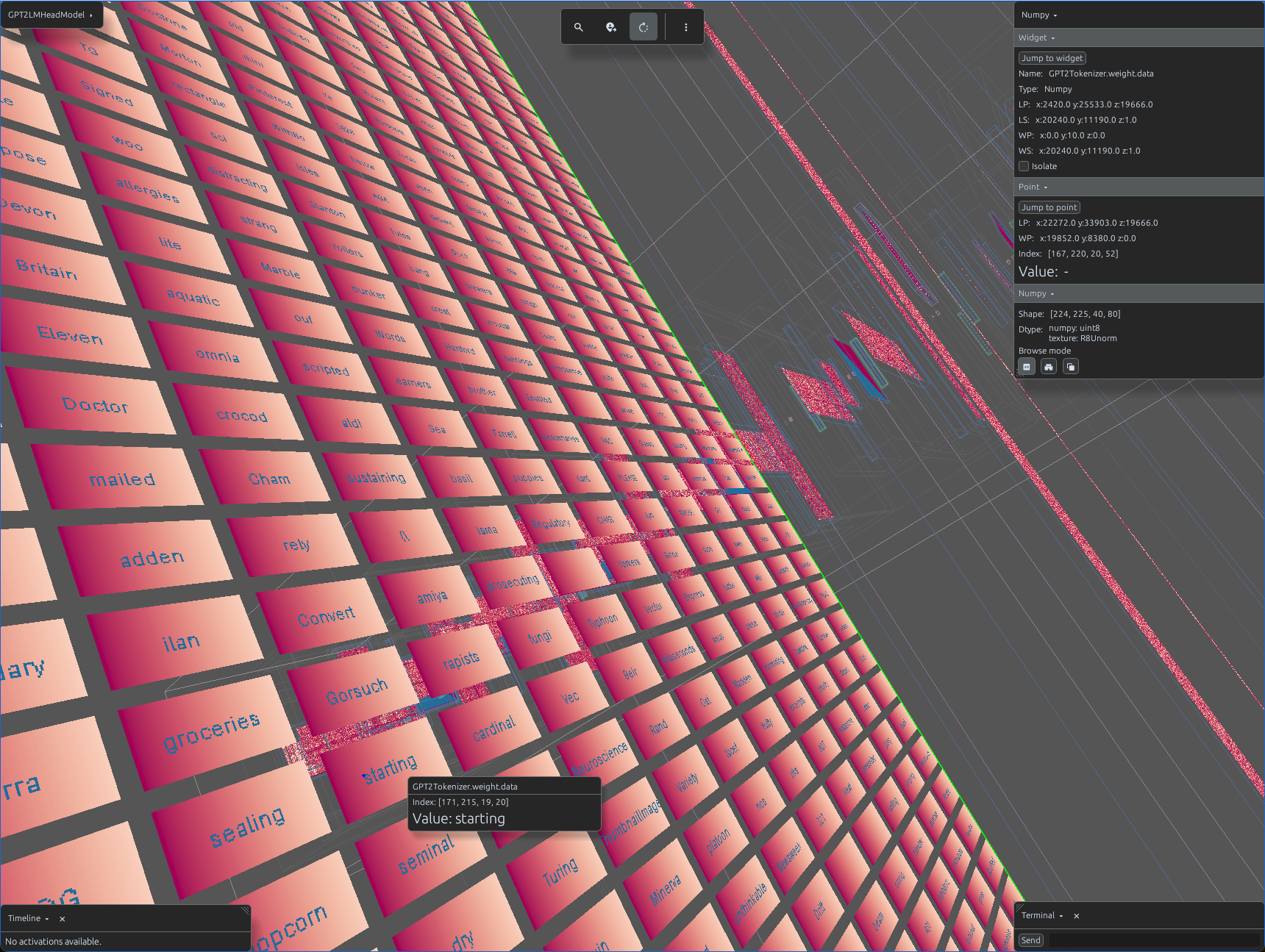Select the stacked-layers Browse mode icon
Screen dimensions: 1265x952
tap(1071, 367)
